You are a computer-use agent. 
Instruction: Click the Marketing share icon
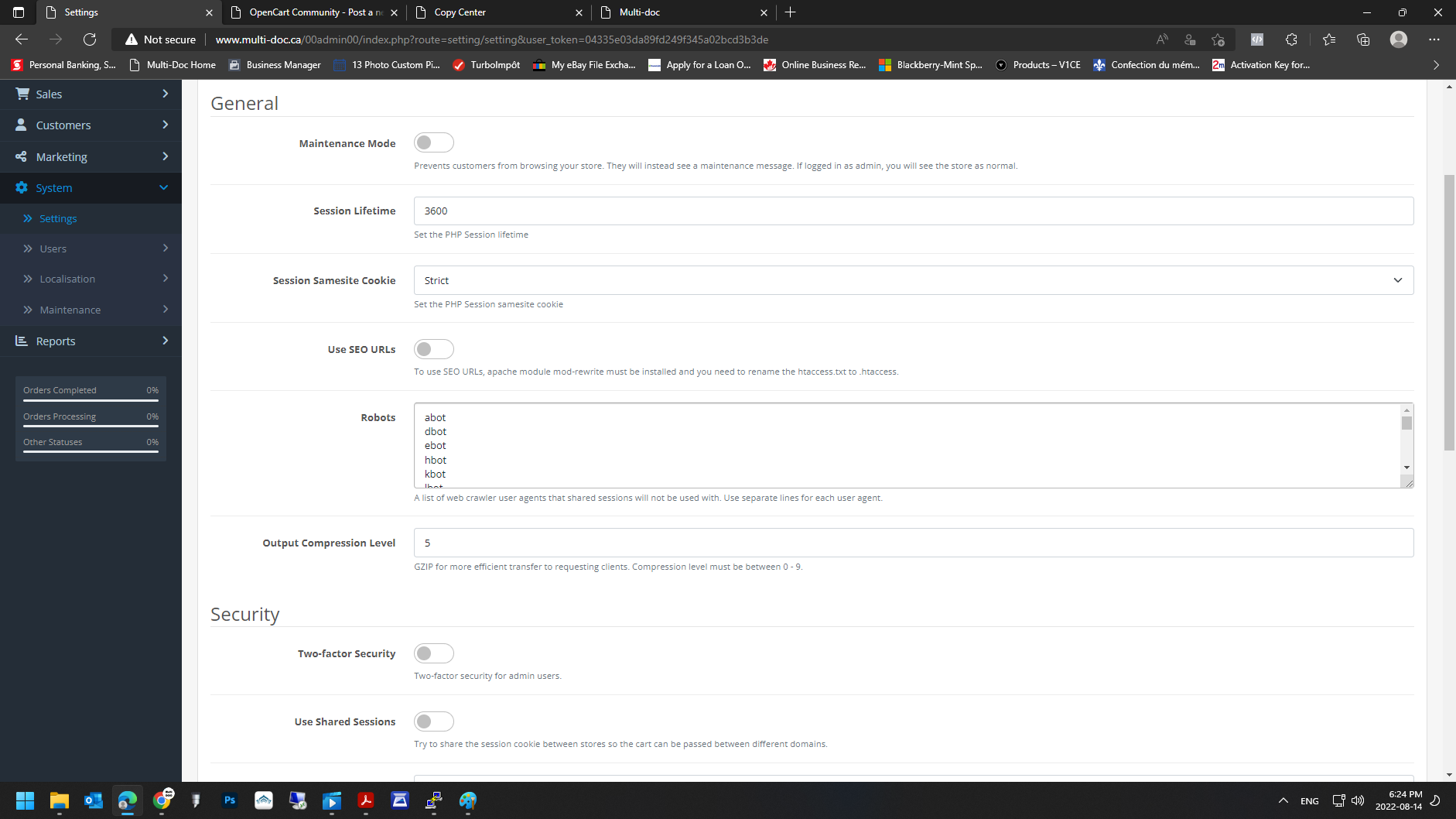coord(21,156)
